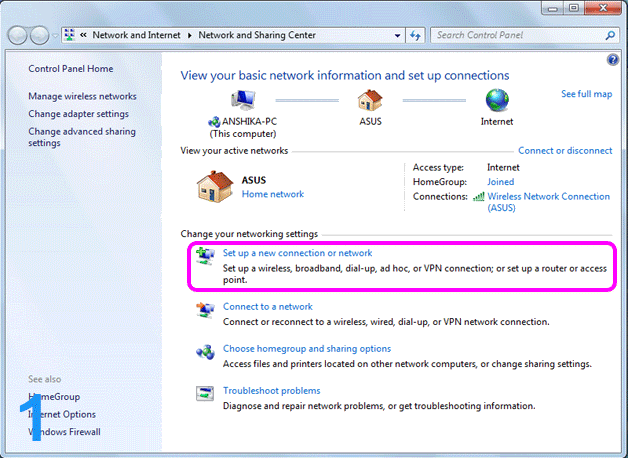Open Choose homegroup and sharing options
The height and width of the screenshot is (458, 628).
pos(307,349)
